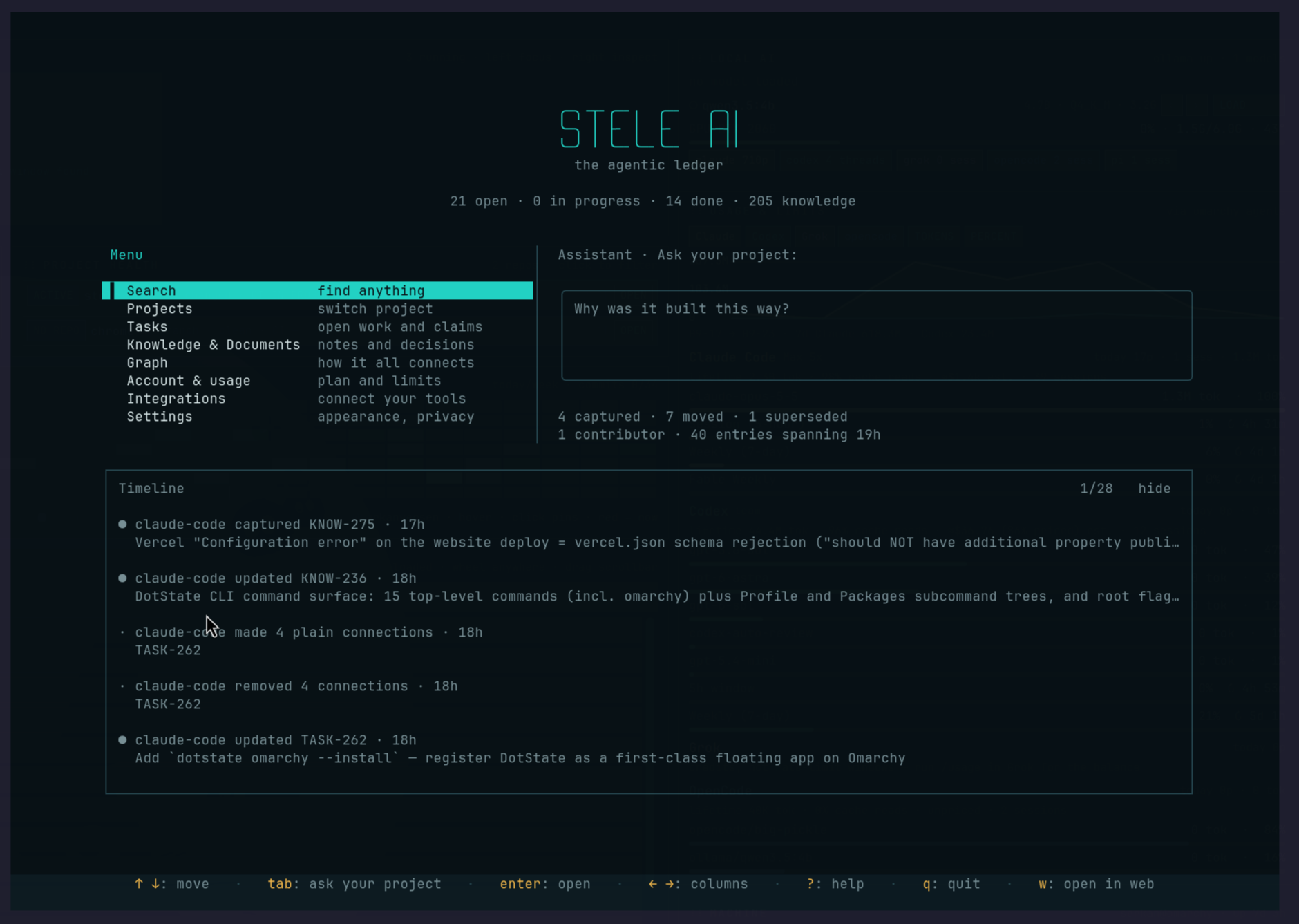Screen dimensions: 1299x924
Task: Click the up/down arrows move hint
Action: coord(171,884)
